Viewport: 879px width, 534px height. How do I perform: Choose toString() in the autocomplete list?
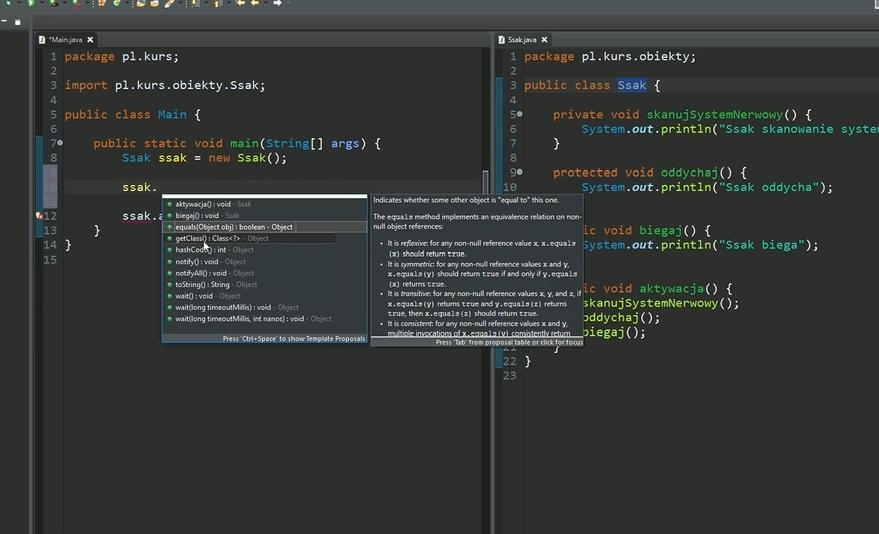(203, 285)
